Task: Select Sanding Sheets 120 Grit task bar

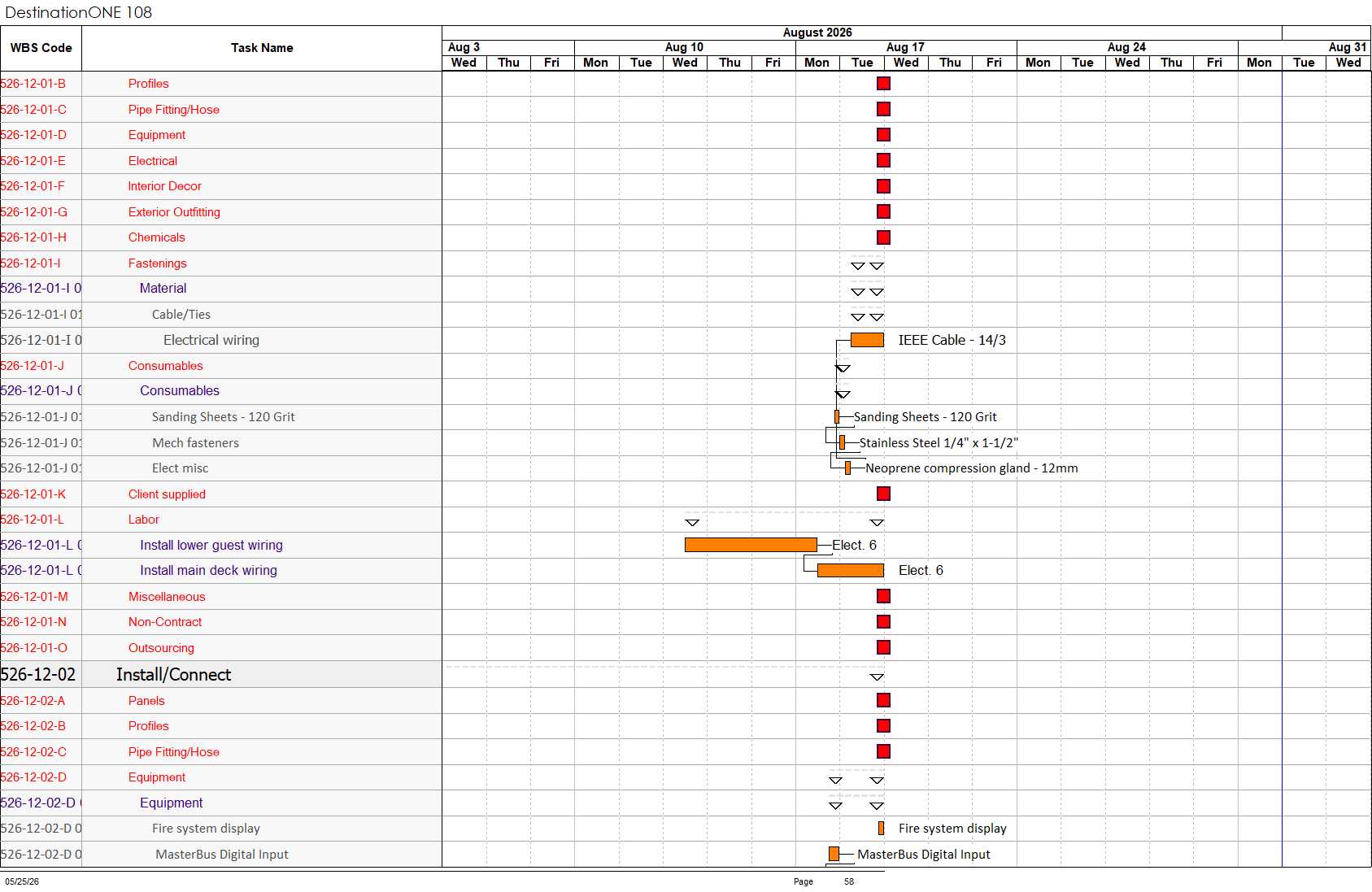Action: click(x=837, y=417)
